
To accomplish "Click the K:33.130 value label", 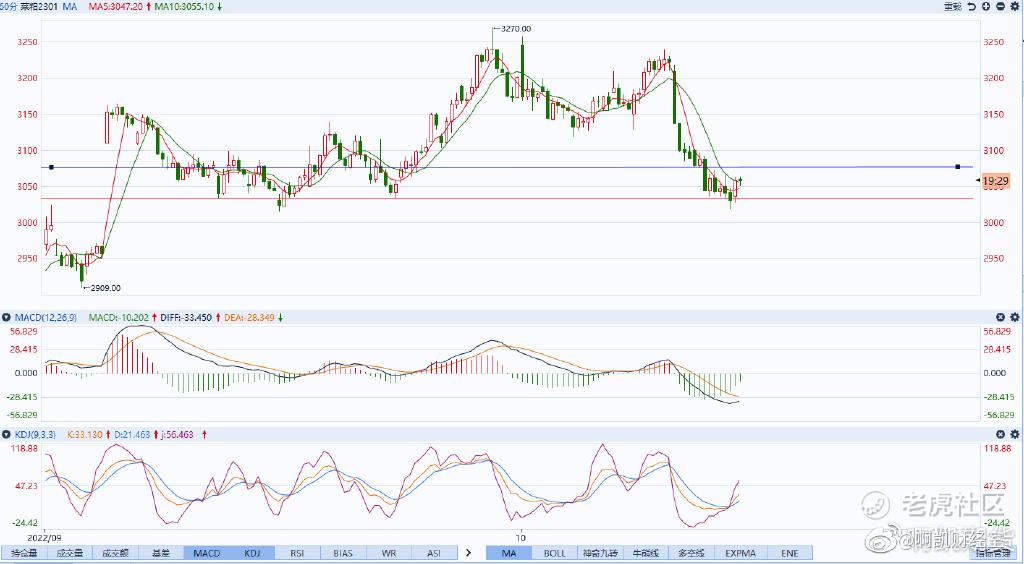I will (85, 434).
